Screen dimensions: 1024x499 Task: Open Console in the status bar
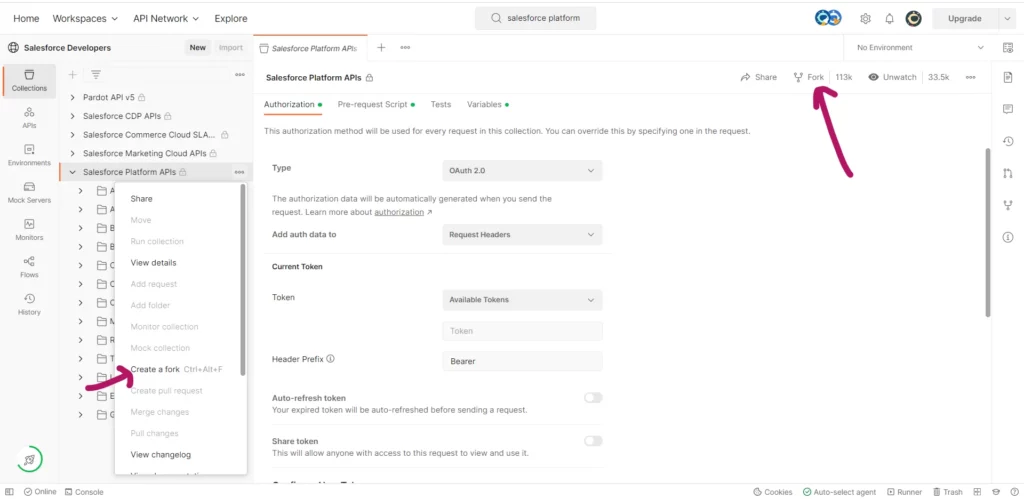(x=82, y=492)
